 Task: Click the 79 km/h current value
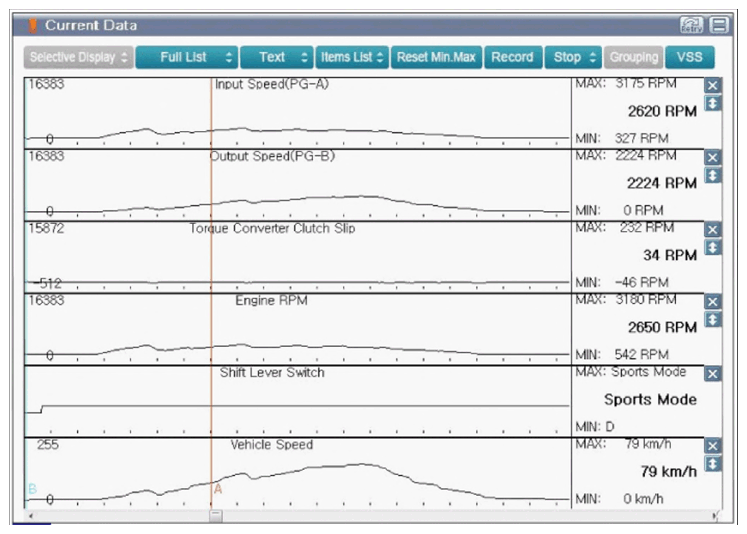pyautogui.click(x=669, y=472)
